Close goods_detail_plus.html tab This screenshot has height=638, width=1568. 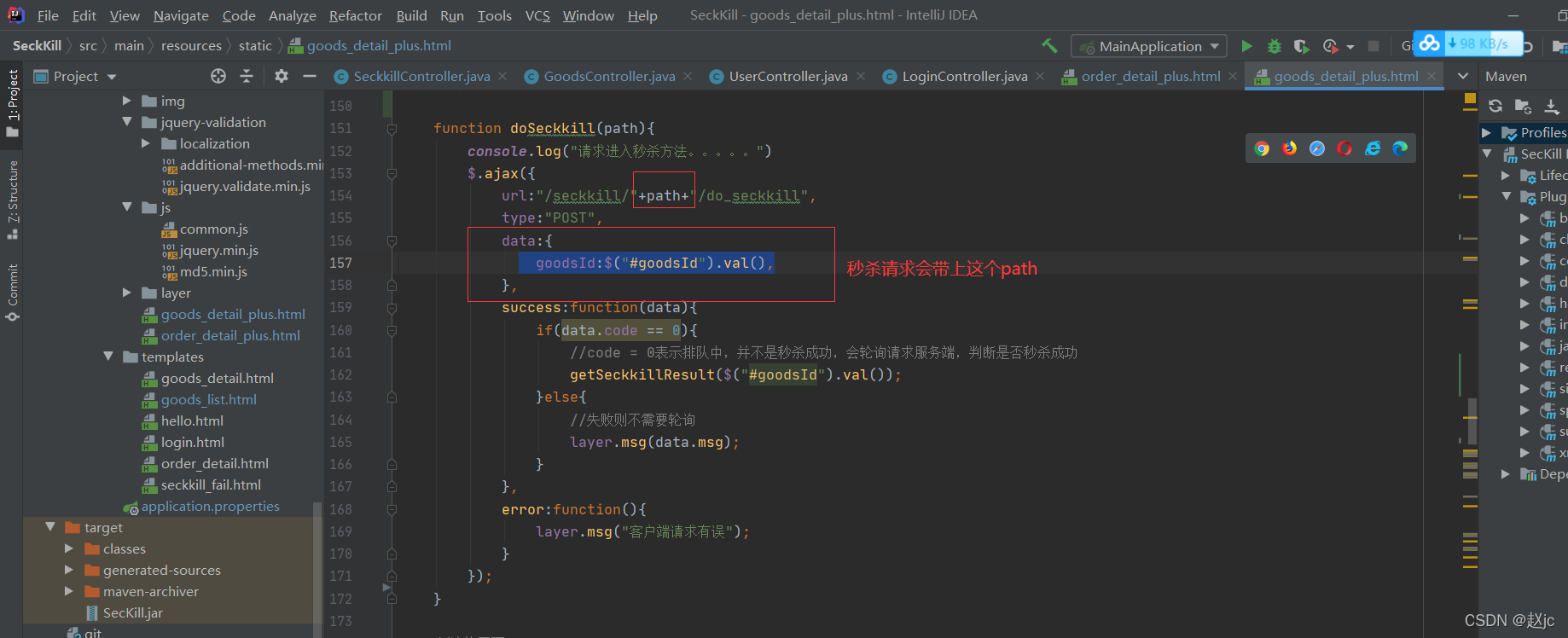coord(1432,76)
